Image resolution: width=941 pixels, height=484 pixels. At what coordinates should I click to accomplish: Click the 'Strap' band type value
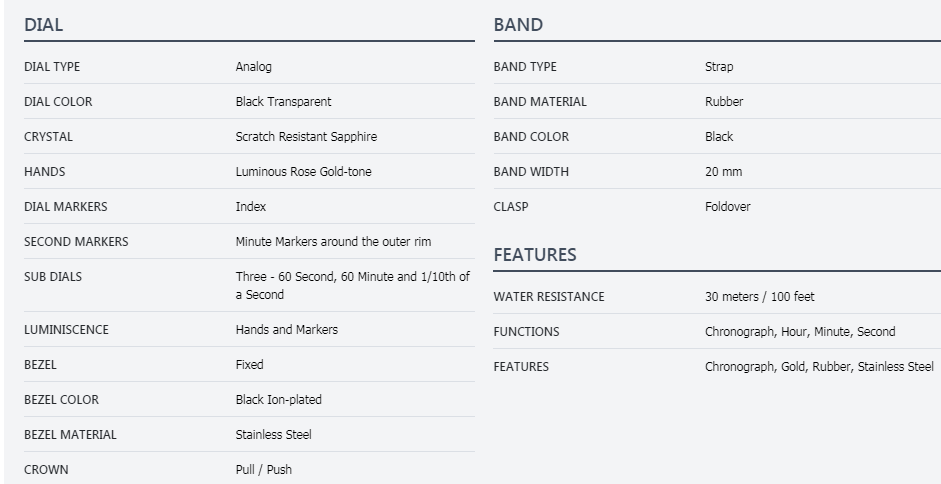[719, 67]
